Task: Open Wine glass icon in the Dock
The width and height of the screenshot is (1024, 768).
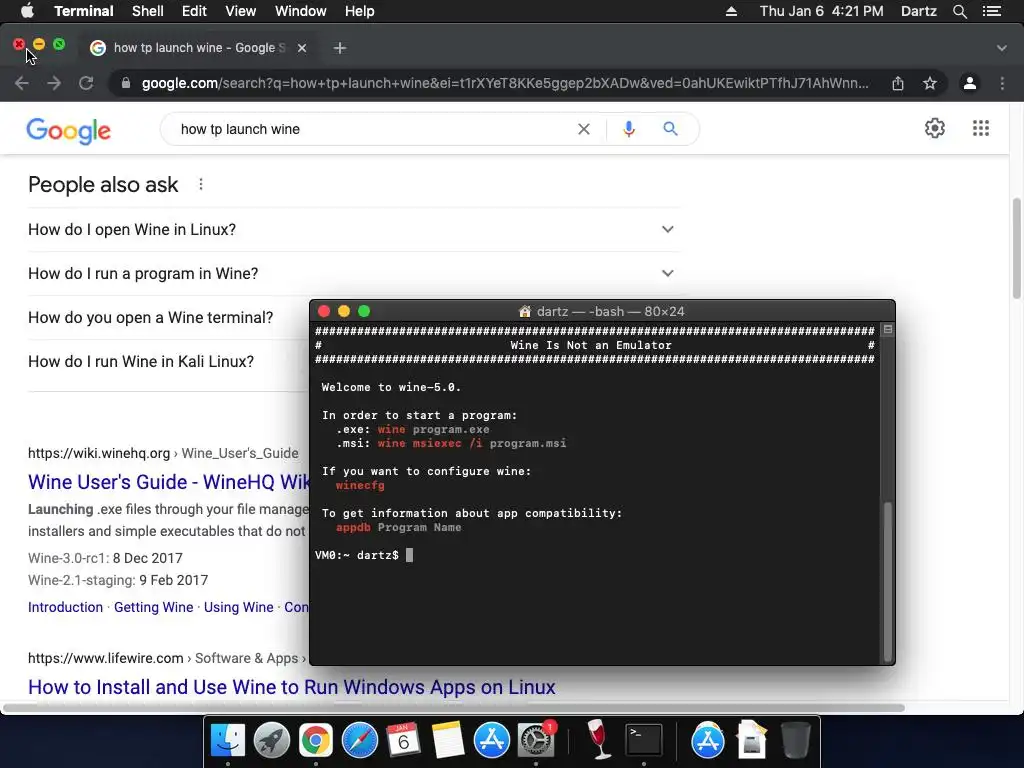Action: coord(597,739)
